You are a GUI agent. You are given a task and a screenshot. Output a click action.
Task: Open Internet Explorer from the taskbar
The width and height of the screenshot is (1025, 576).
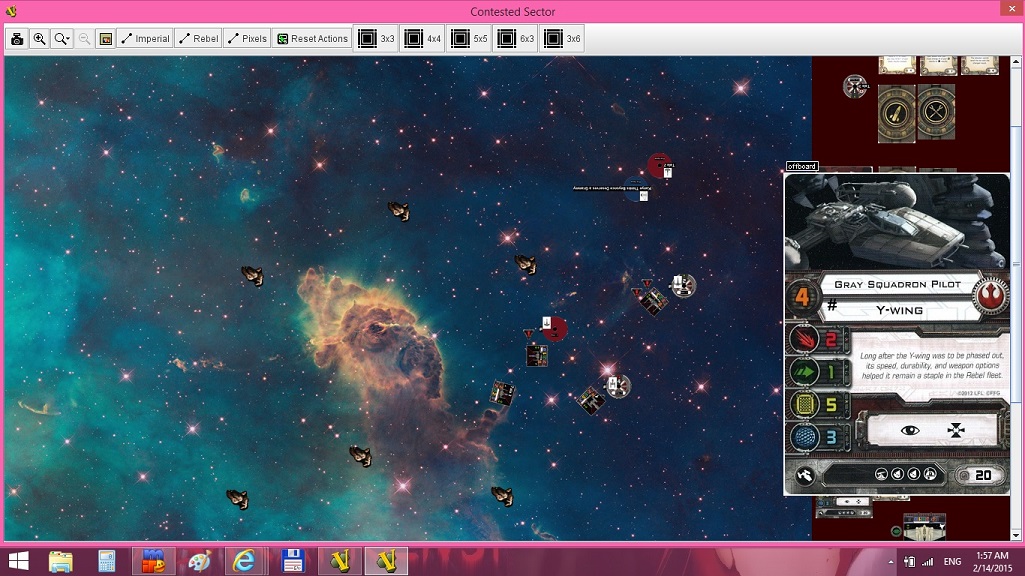click(x=243, y=560)
